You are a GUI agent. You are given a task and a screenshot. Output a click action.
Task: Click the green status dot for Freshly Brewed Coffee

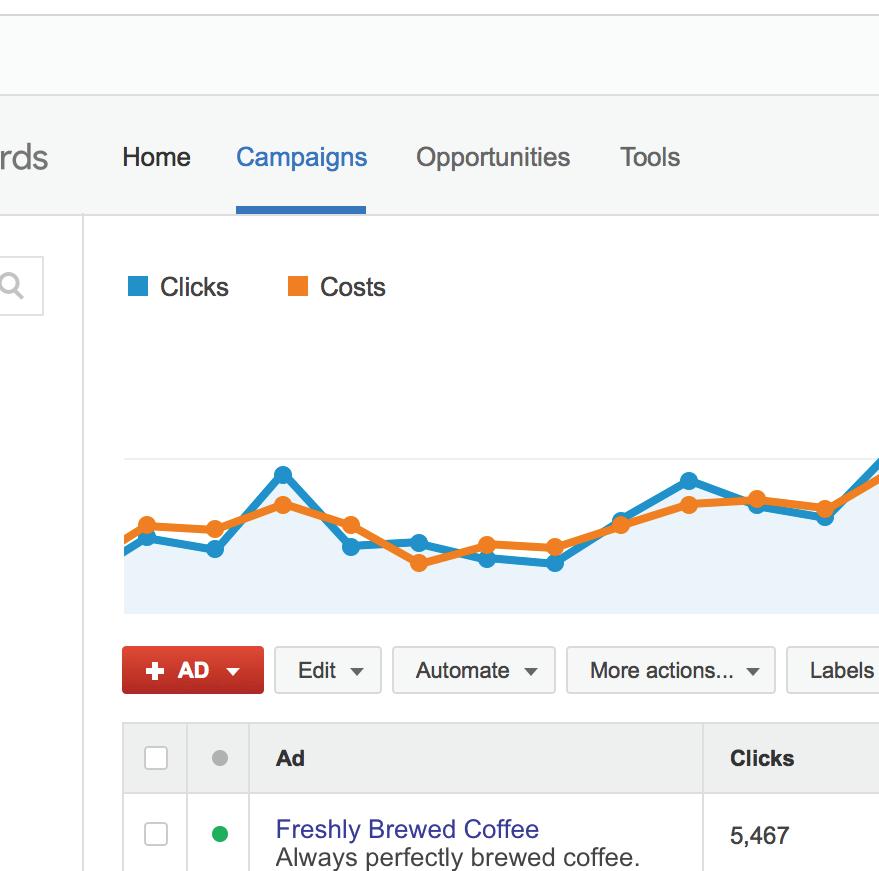pos(220,834)
